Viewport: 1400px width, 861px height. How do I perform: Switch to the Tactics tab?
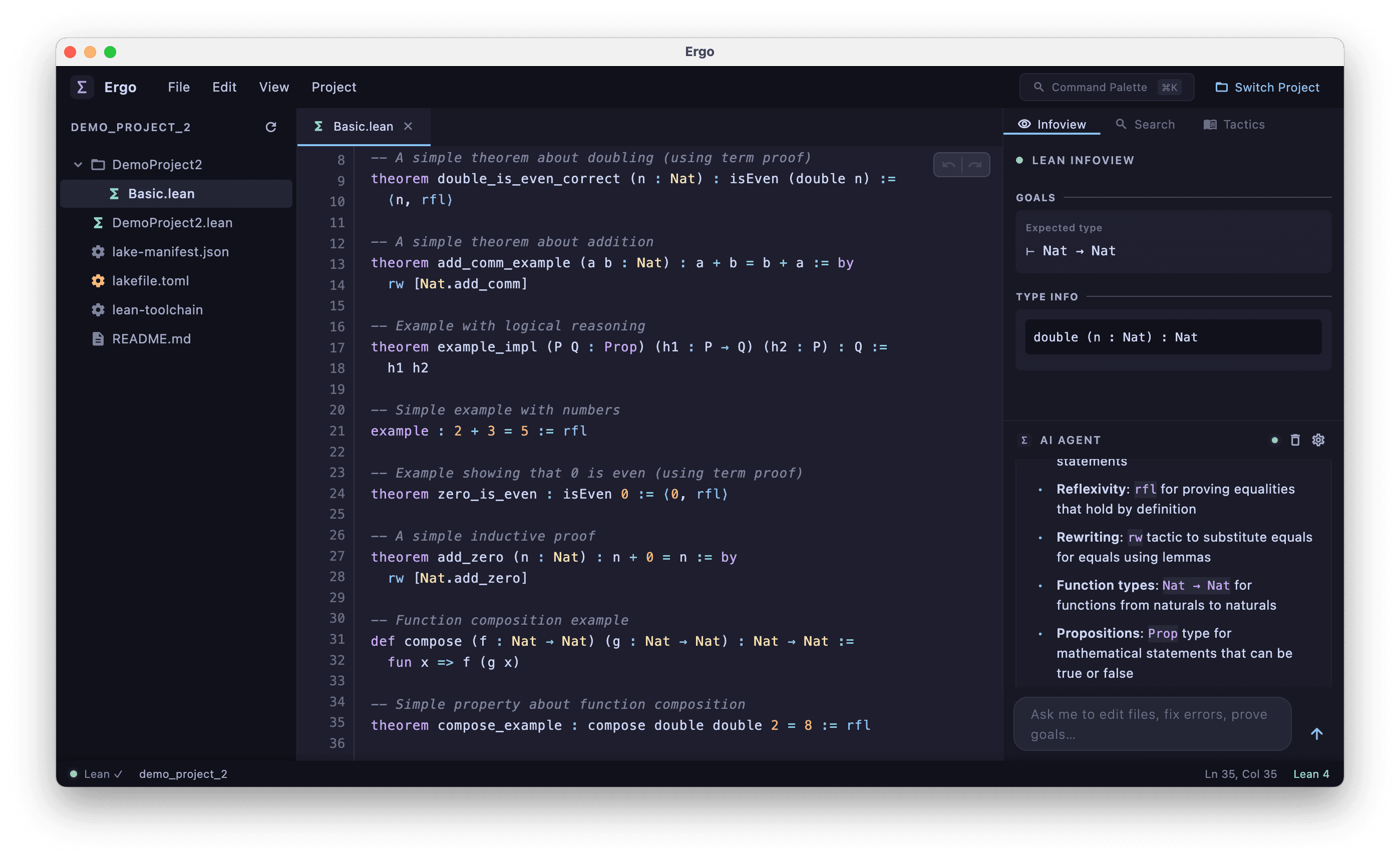tap(1234, 124)
